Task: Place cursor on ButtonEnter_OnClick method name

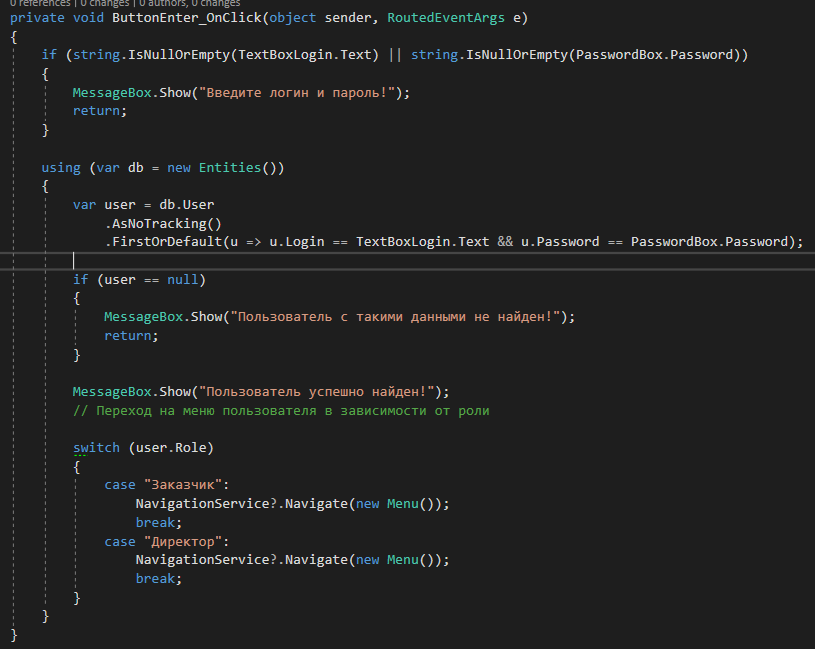Action: (x=187, y=18)
